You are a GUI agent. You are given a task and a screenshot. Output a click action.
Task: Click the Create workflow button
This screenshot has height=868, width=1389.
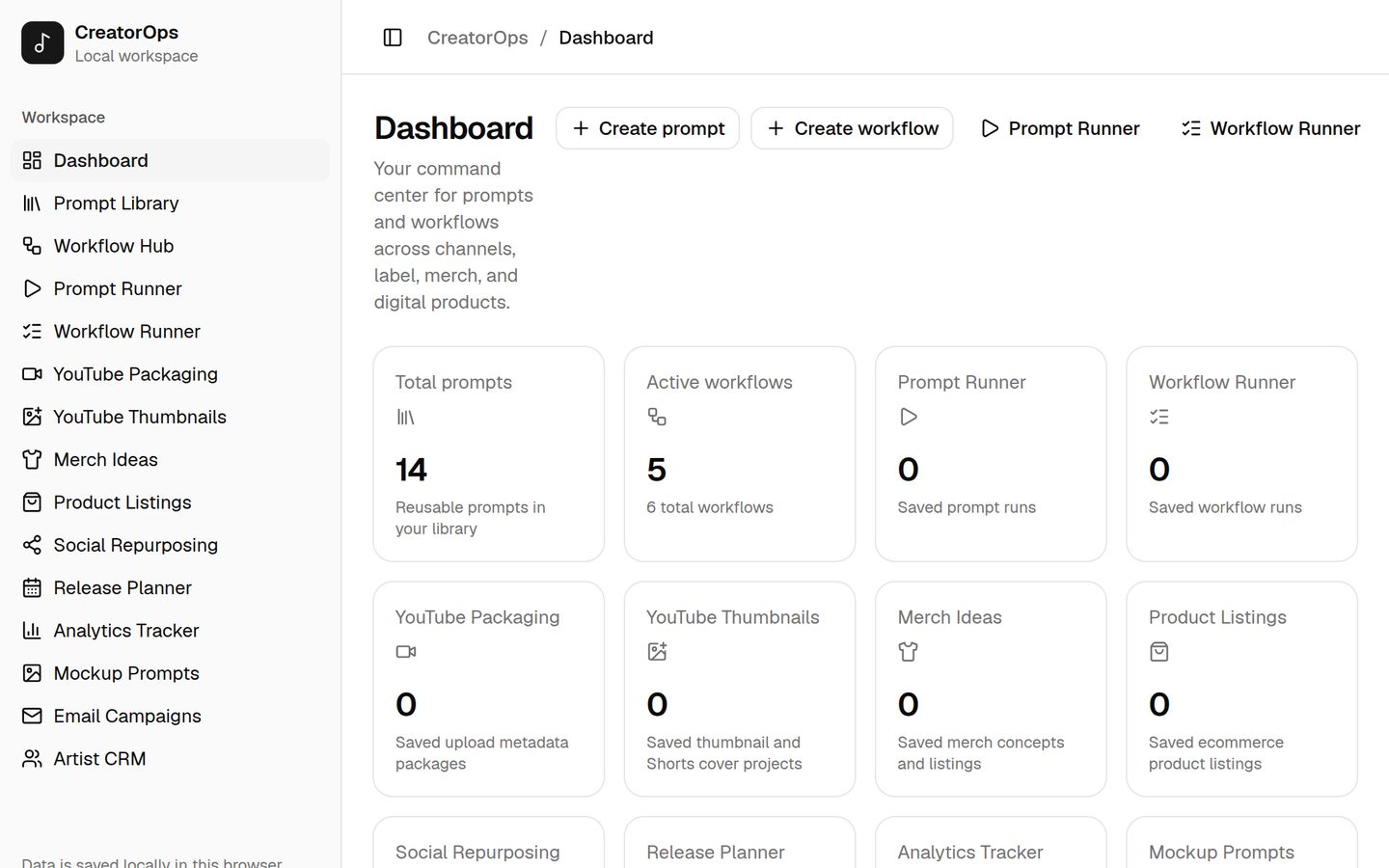[x=852, y=128]
